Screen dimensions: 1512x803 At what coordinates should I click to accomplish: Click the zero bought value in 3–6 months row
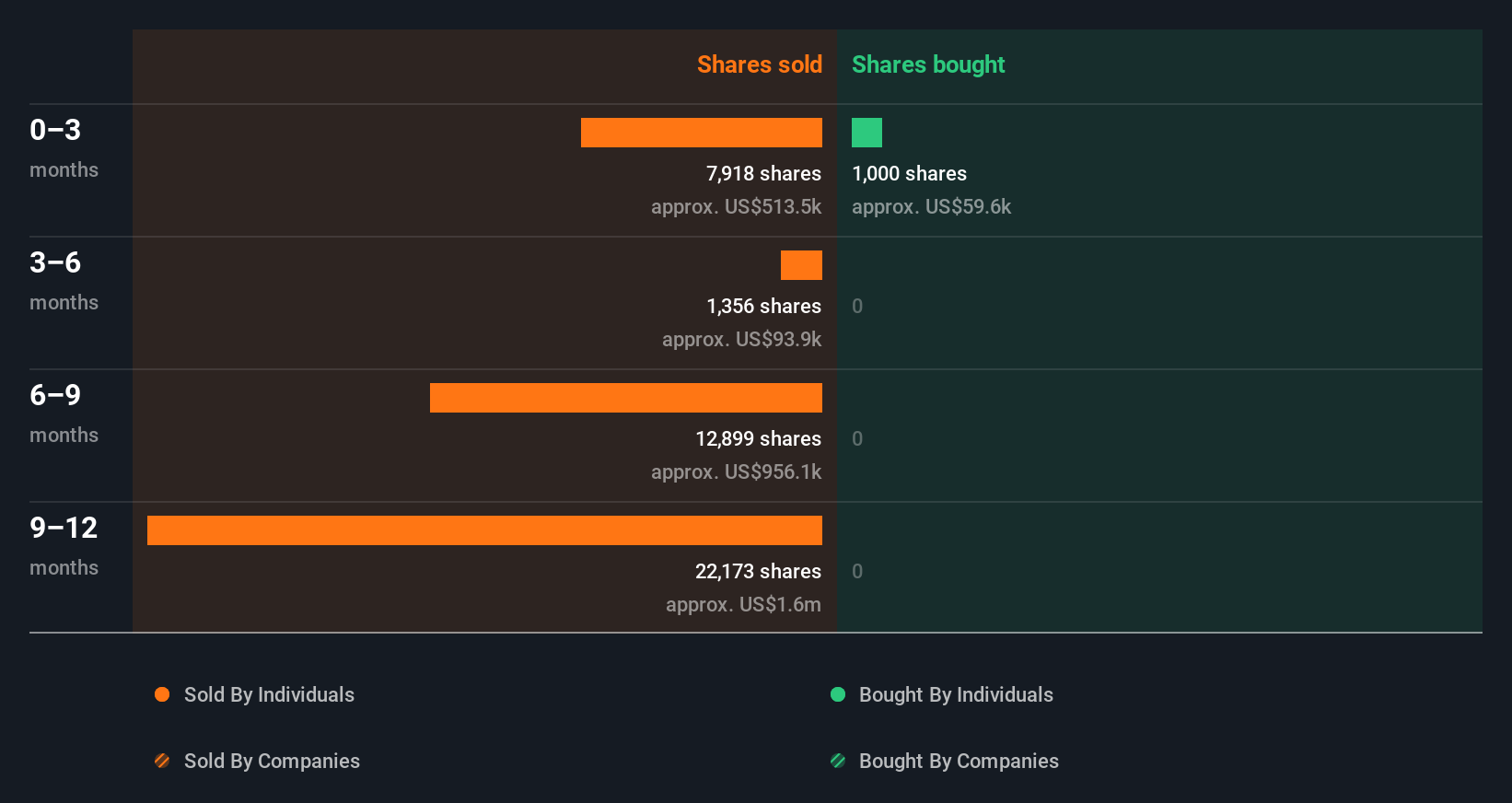click(857, 306)
